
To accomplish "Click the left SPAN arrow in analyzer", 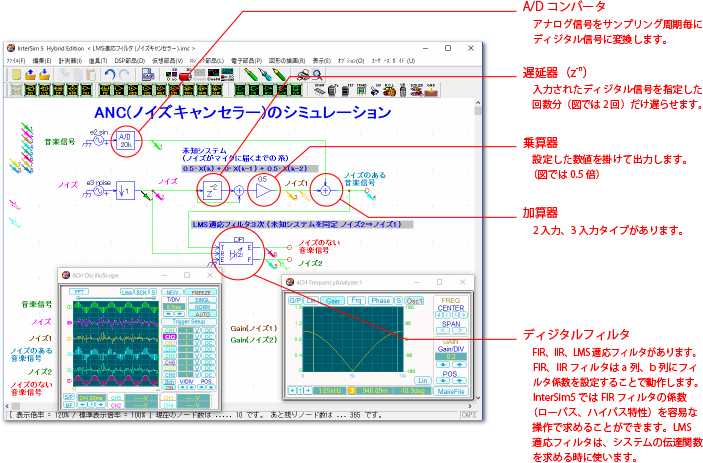I will click(443, 331).
